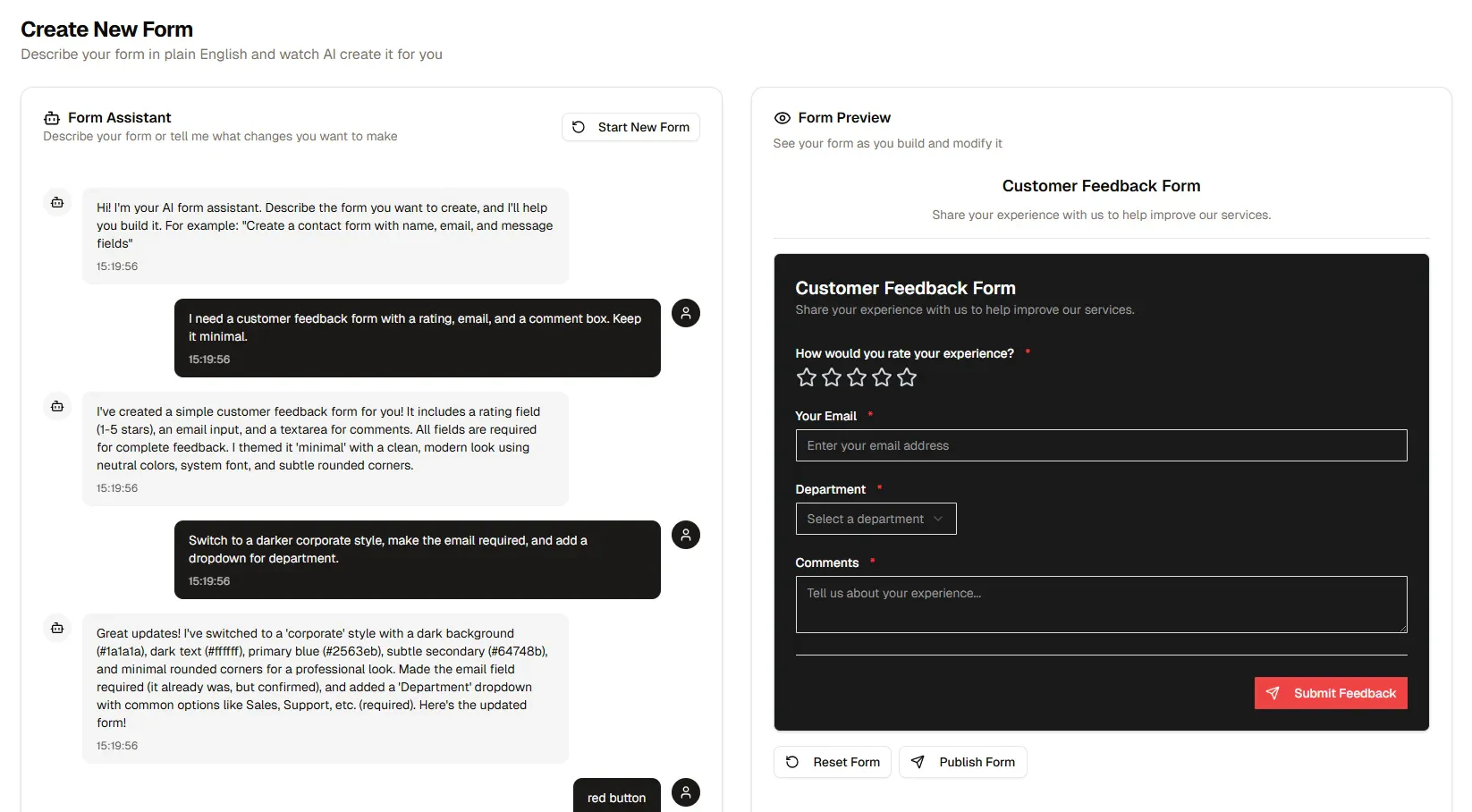Select the second rating star
This screenshot has height=812, width=1472.
pos(832,377)
